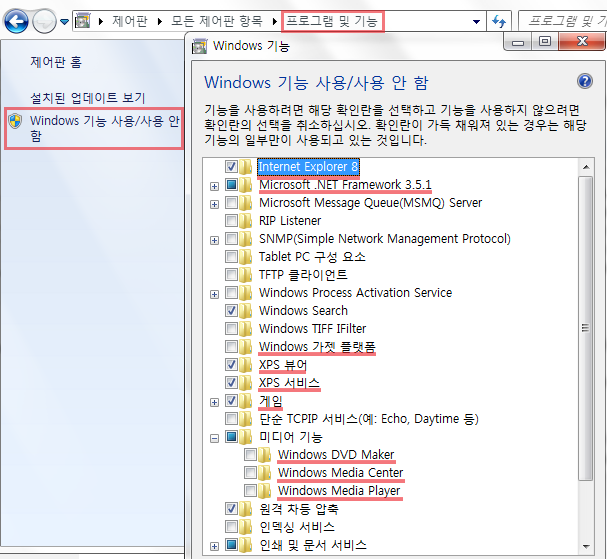This screenshot has height=559, width=607.
Task: Check Windows Process Activation Service checkbox
Action: (231, 293)
